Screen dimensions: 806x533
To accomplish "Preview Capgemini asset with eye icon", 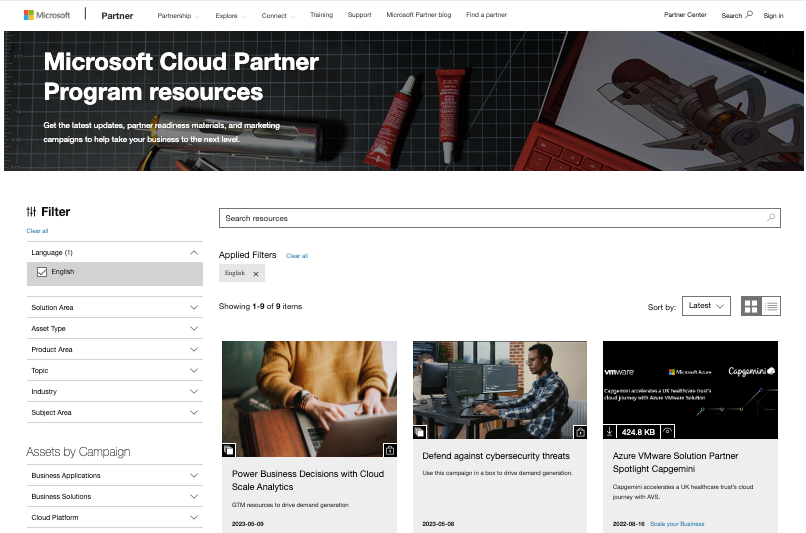I will [667, 432].
